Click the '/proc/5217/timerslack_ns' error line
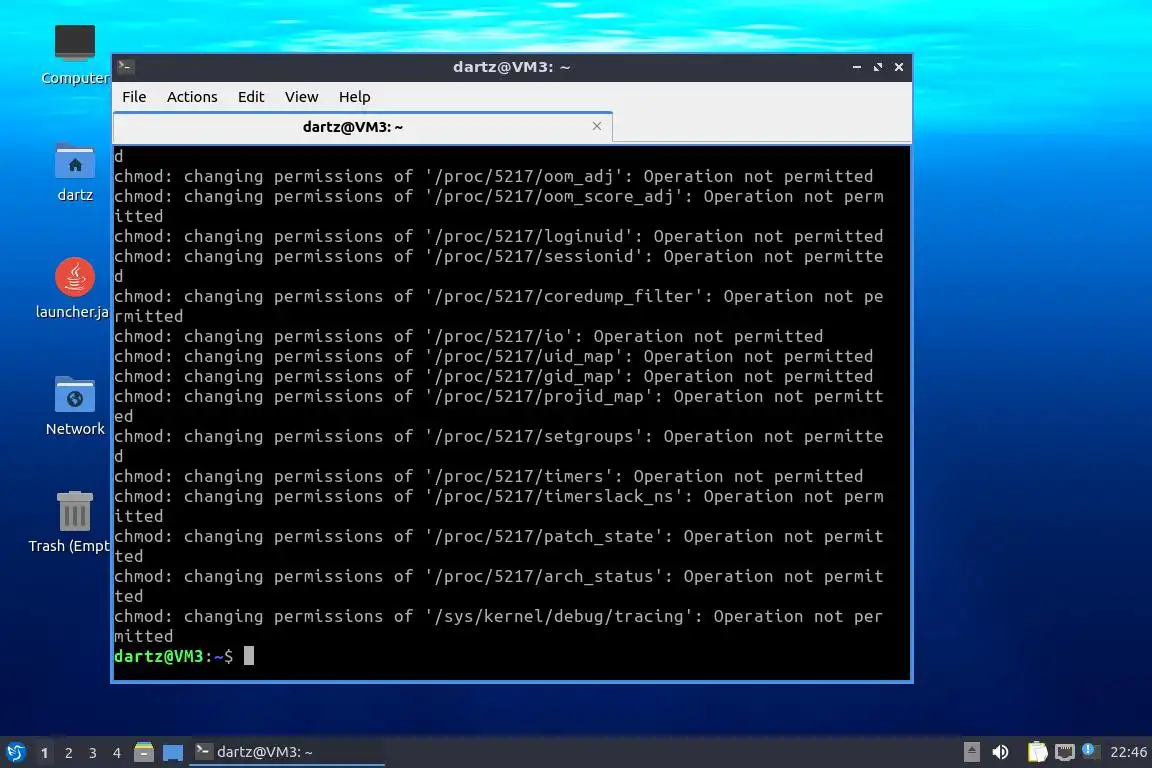 [x=499, y=506]
